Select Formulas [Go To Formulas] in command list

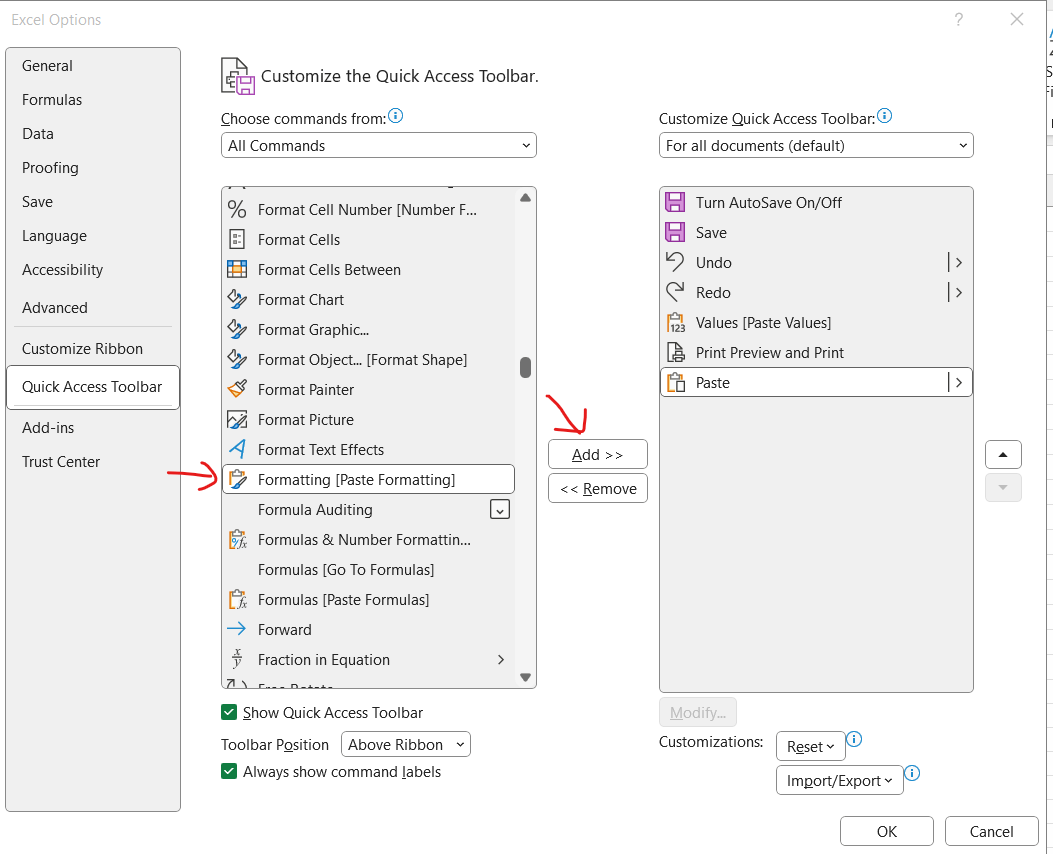click(x=368, y=569)
